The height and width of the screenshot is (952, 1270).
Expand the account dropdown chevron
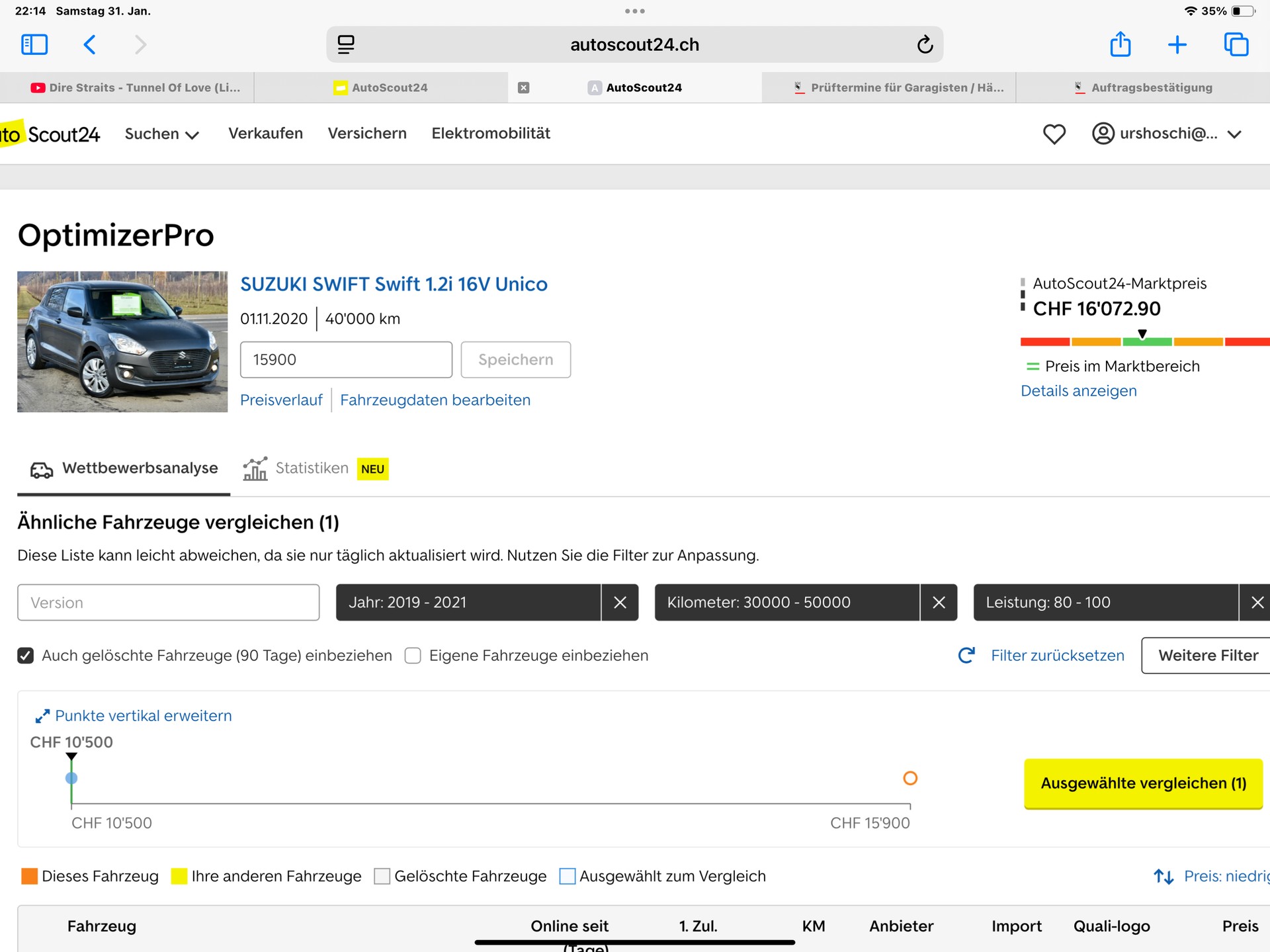[1234, 134]
